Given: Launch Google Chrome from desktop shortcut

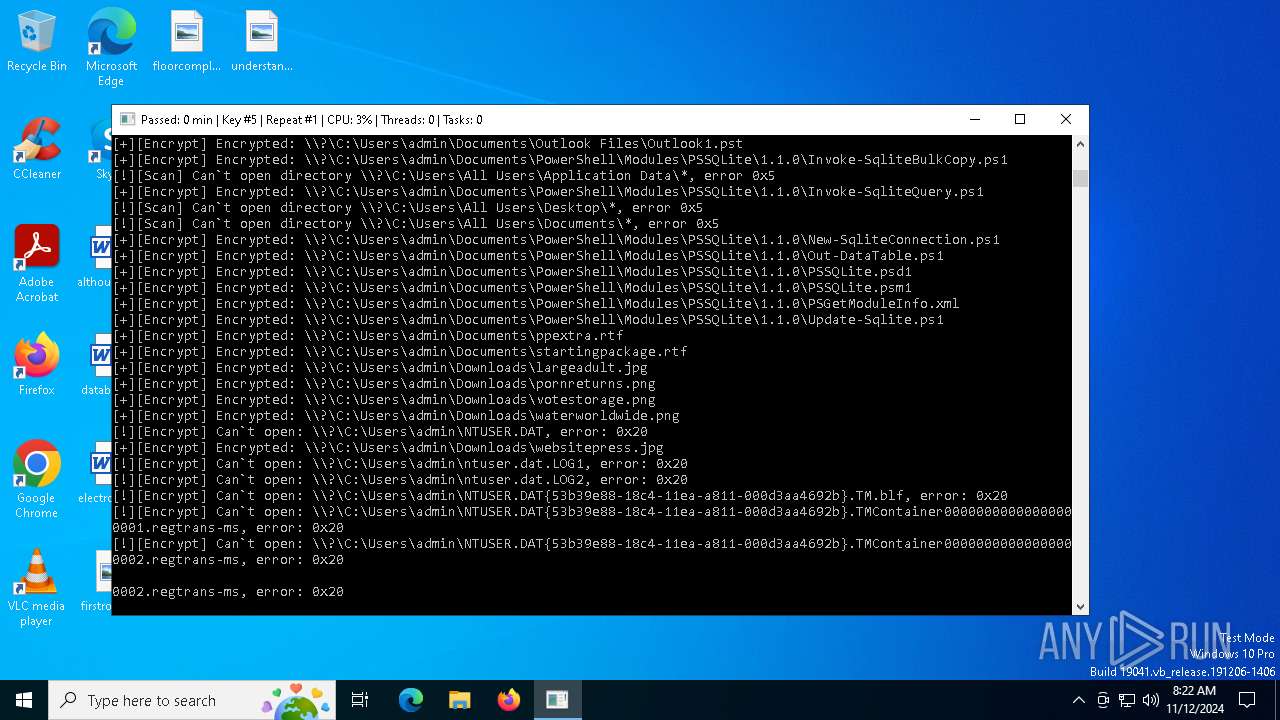Looking at the screenshot, I should [x=37, y=479].
